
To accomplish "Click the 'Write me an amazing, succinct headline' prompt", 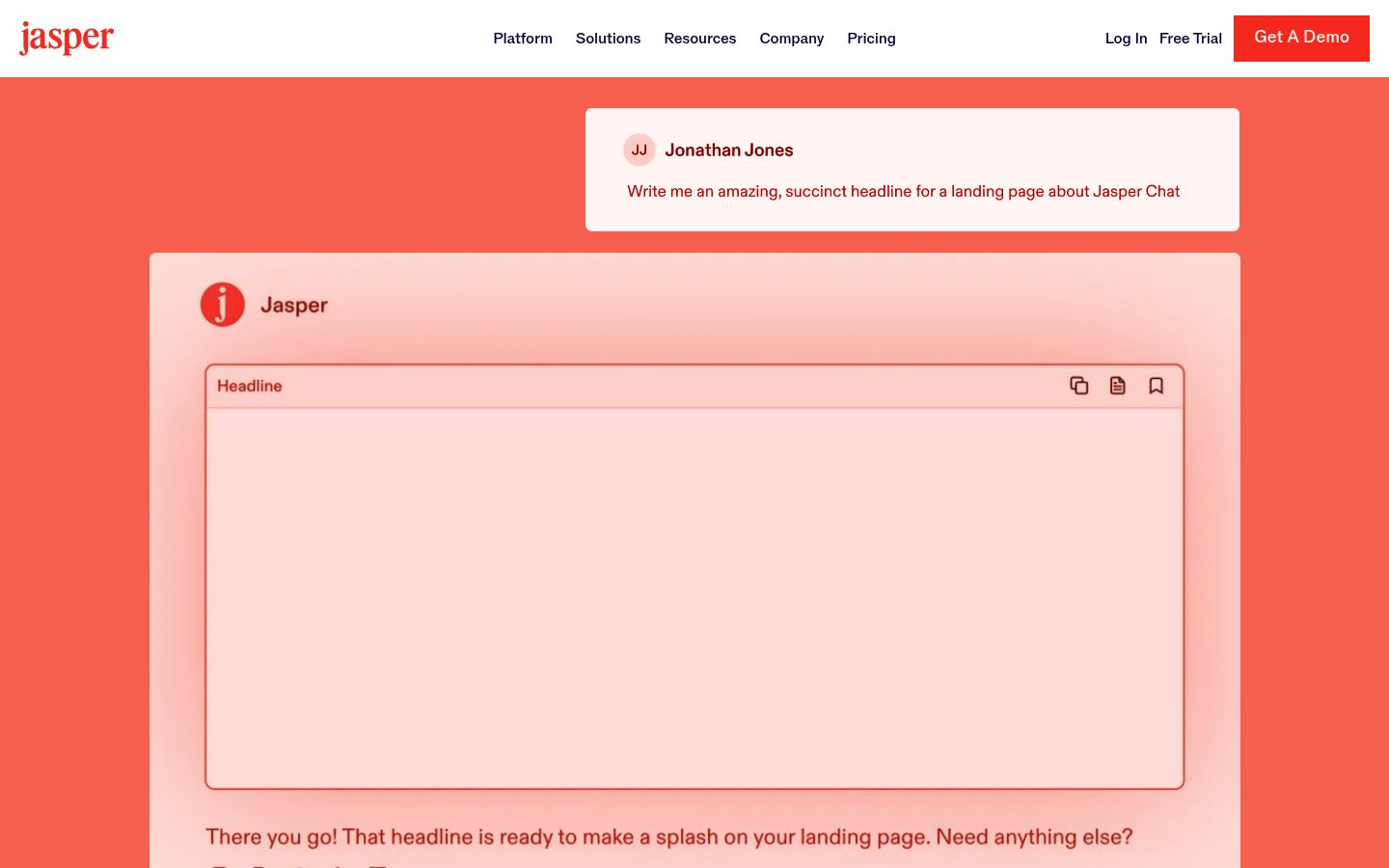I will point(903,191).
